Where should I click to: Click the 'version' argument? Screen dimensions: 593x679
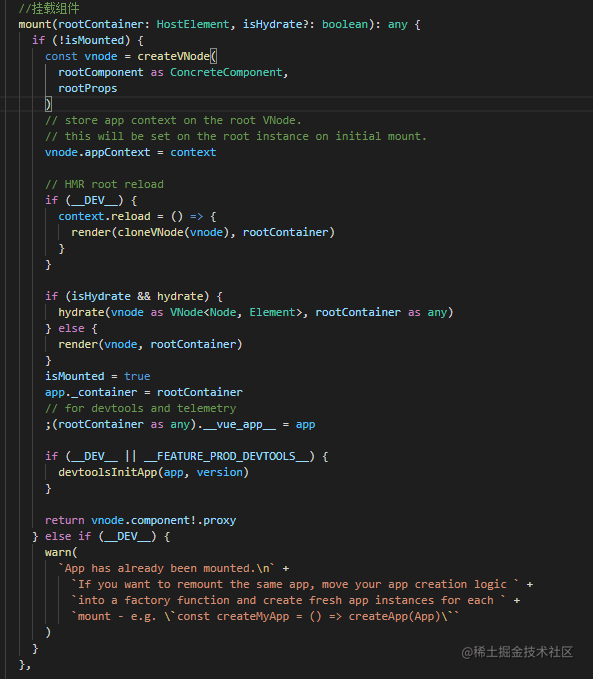[x=220, y=472]
